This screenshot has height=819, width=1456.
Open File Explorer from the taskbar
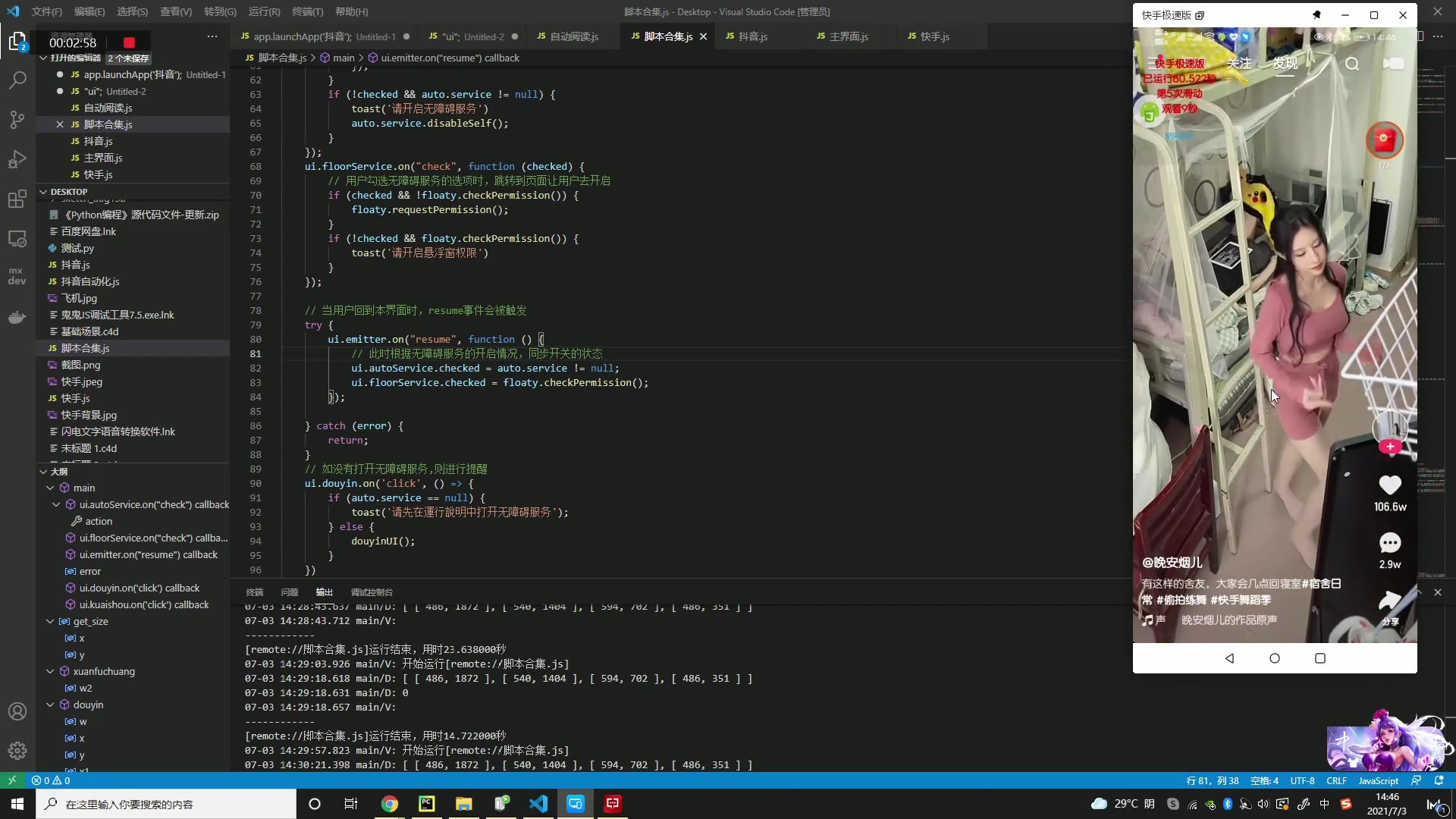pos(463,804)
